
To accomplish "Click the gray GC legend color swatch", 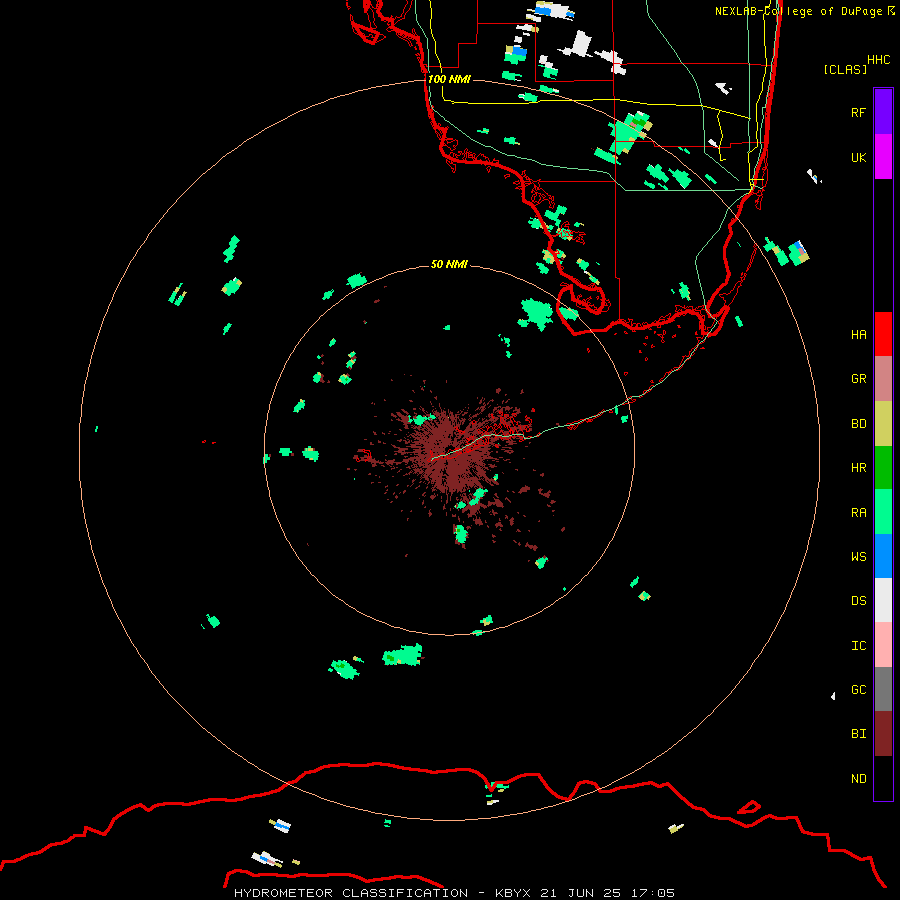I will click(x=883, y=689).
